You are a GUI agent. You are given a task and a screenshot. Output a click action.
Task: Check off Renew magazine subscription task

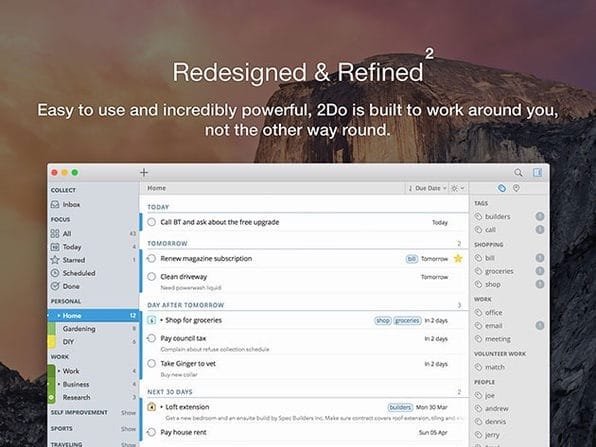click(x=151, y=258)
